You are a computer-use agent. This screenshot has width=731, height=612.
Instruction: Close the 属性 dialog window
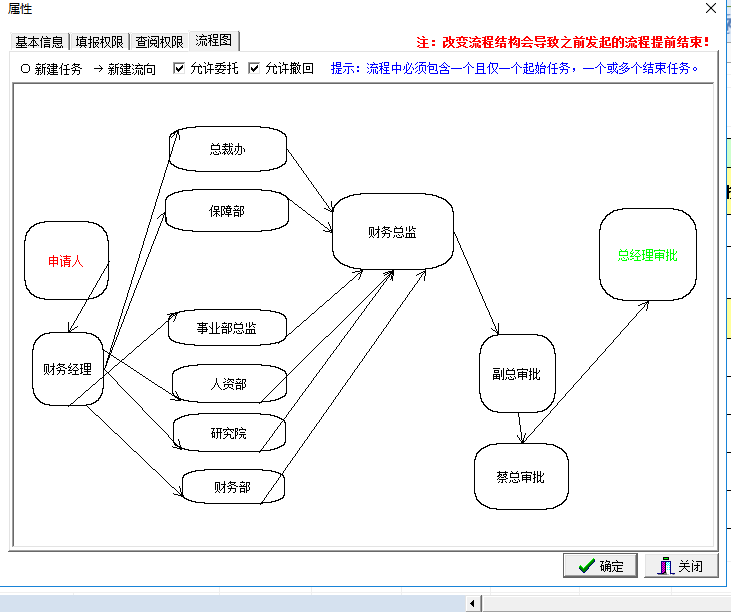click(711, 8)
